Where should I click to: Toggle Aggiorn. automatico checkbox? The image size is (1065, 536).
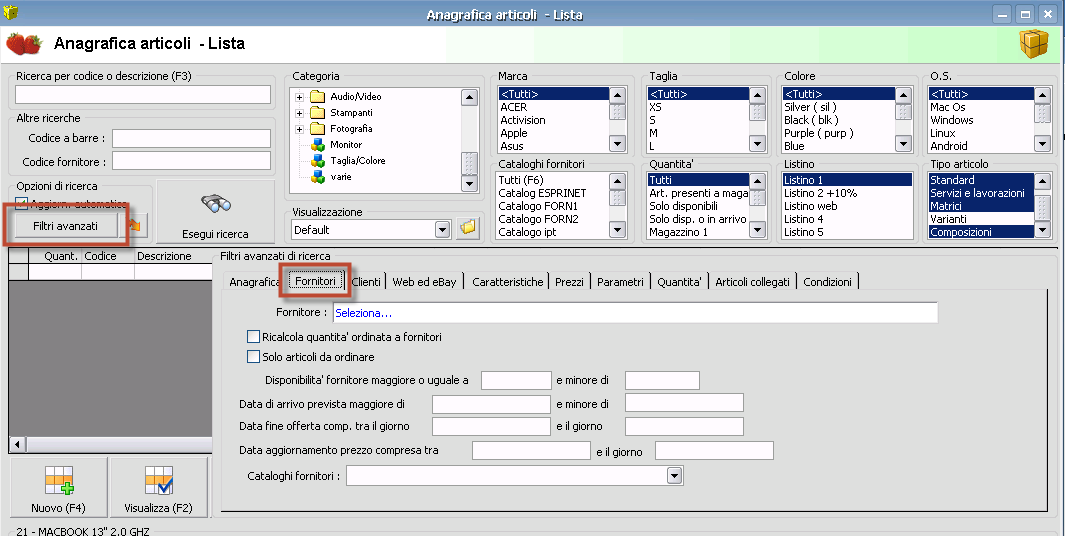(x=21, y=204)
